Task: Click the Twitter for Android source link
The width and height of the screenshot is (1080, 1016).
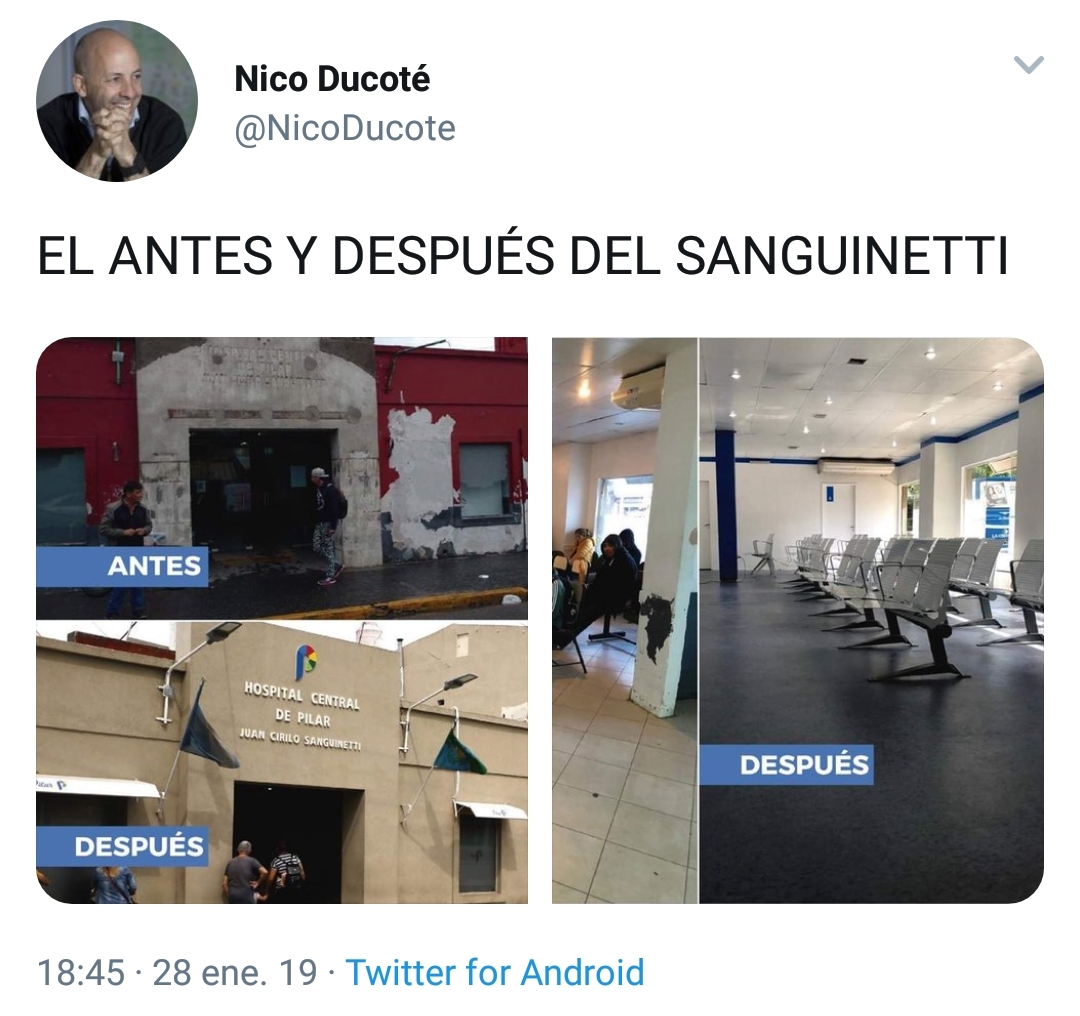Action: click(495, 972)
